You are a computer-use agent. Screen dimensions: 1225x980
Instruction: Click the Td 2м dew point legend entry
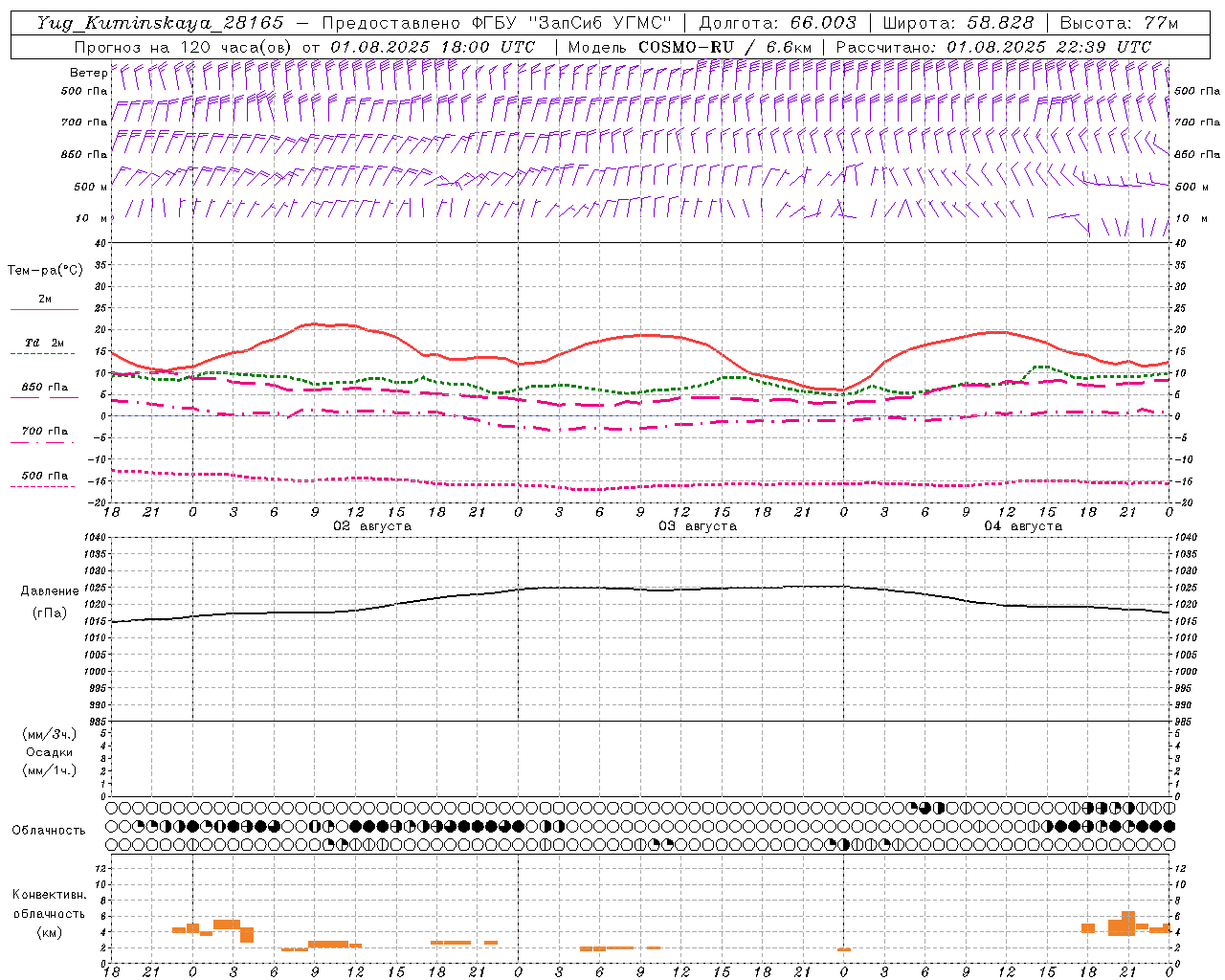[x=45, y=343]
